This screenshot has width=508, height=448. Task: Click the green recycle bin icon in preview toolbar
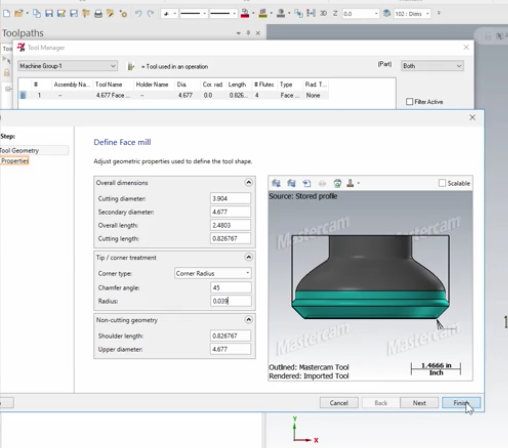337,183
